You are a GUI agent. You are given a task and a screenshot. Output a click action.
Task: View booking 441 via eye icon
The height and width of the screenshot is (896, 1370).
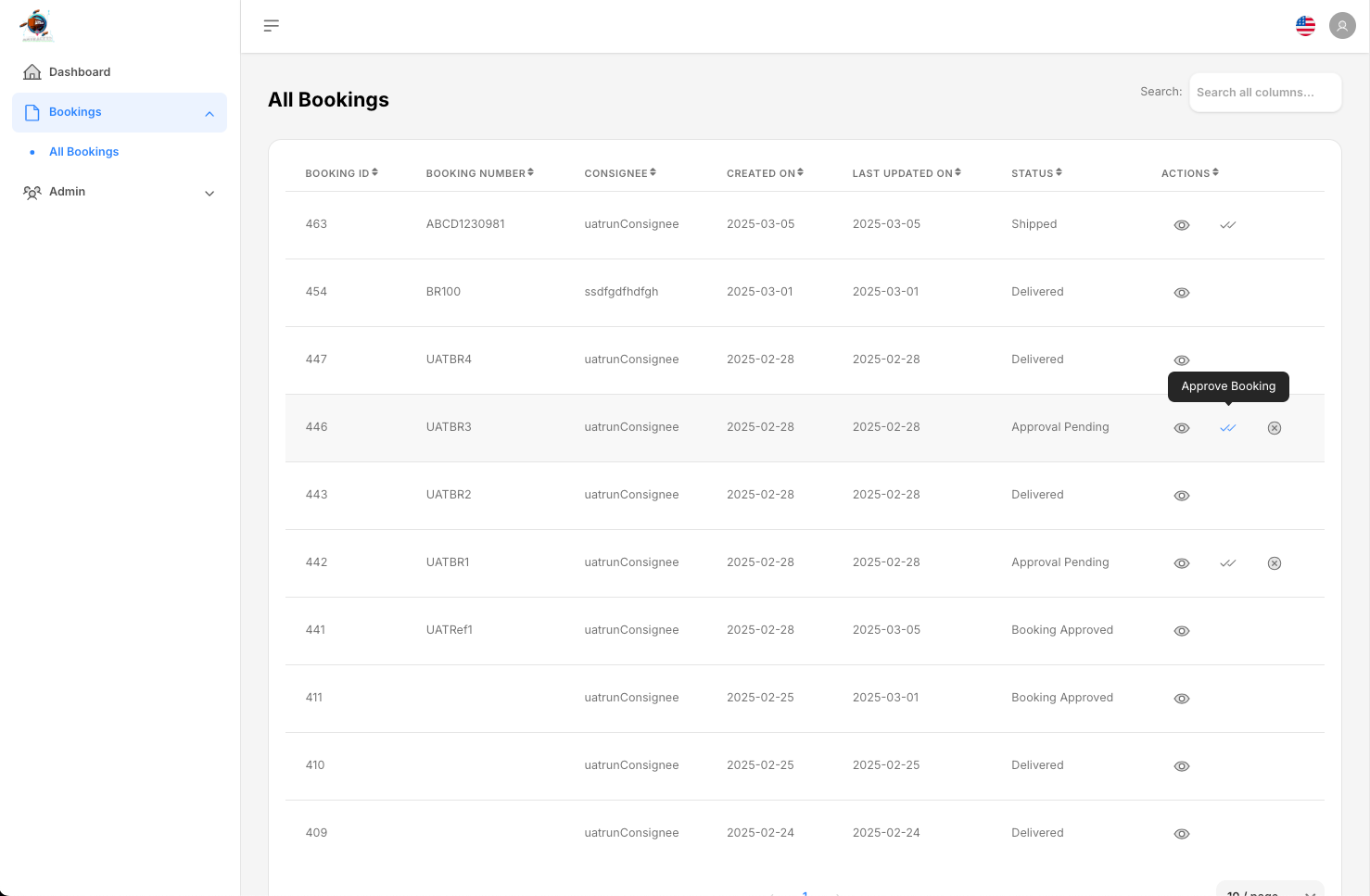1182,631
